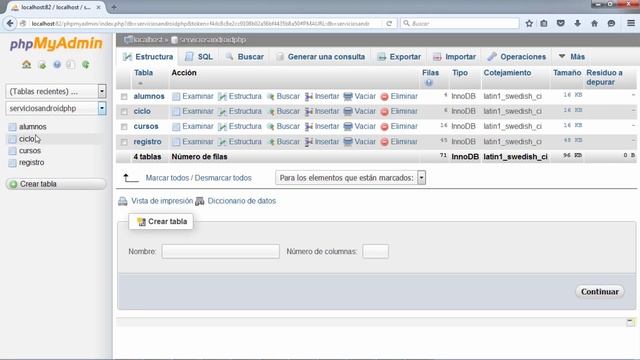Click the phpMyAdmin logo

pyautogui.click(x=56, y=44)
